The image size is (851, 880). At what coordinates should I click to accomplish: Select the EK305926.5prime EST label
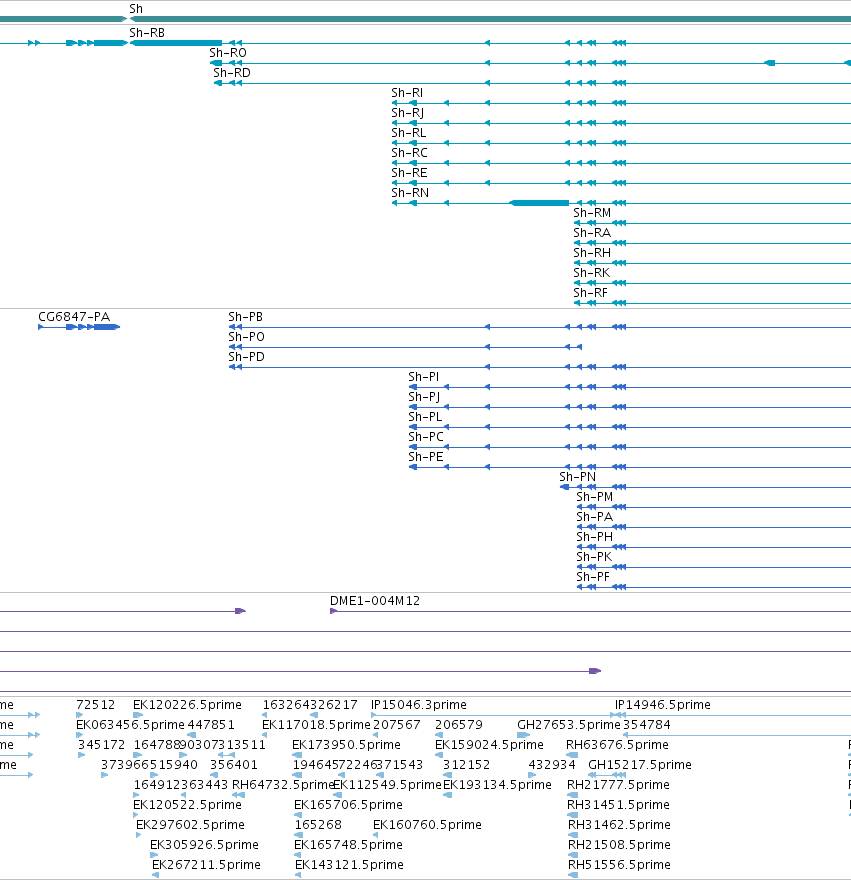pos(204,845)
